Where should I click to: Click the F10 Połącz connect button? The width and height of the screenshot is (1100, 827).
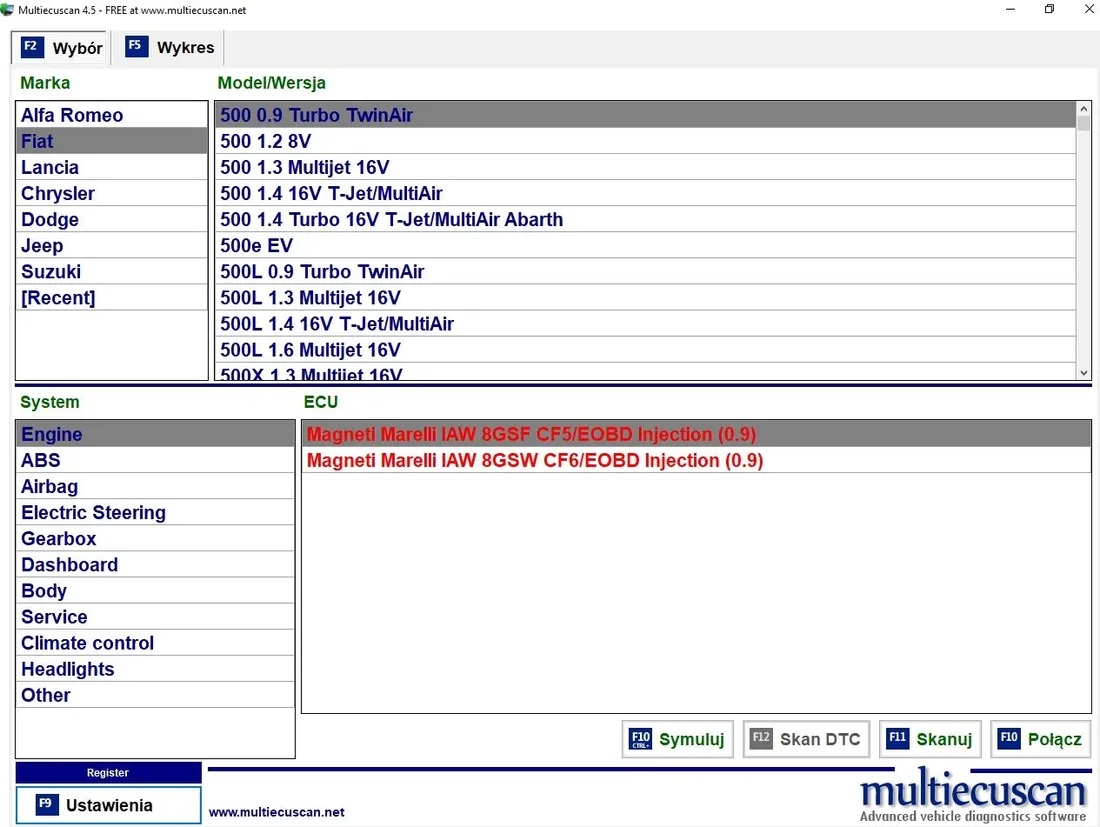click(x=1040, y=739)
